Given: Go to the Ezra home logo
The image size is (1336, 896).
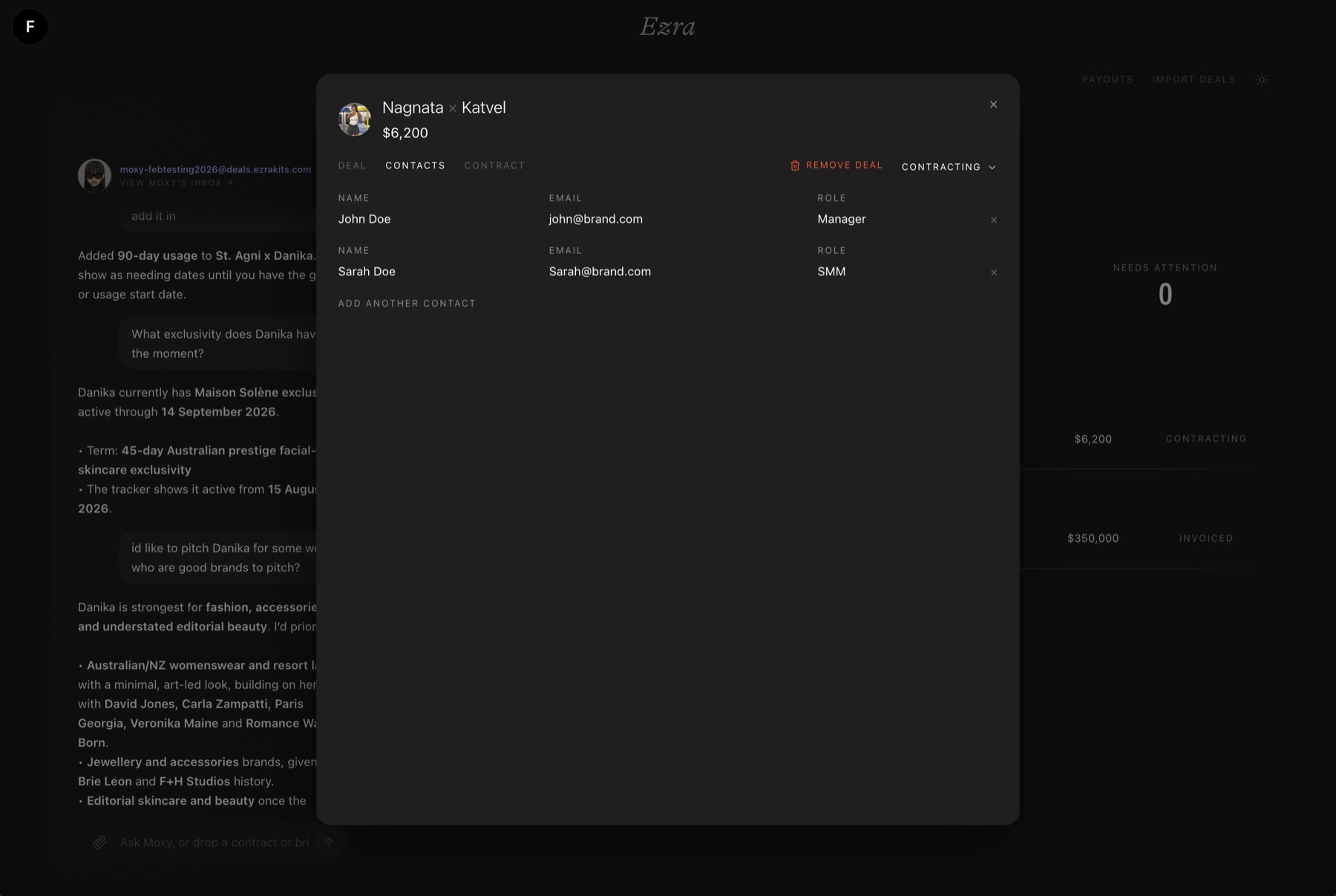Looking at the screenshot, I should click(x=667, y=27).
